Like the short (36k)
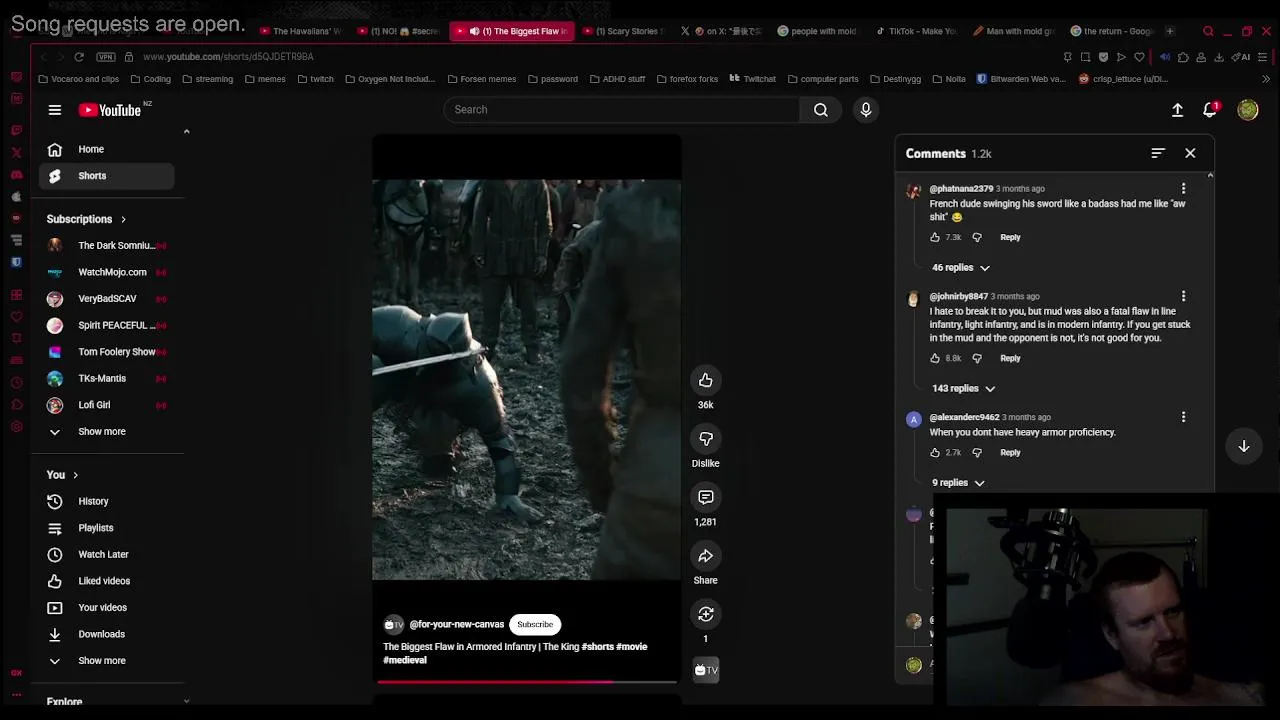Screen dimensions: 1280x720 click(x=706, y=380)
